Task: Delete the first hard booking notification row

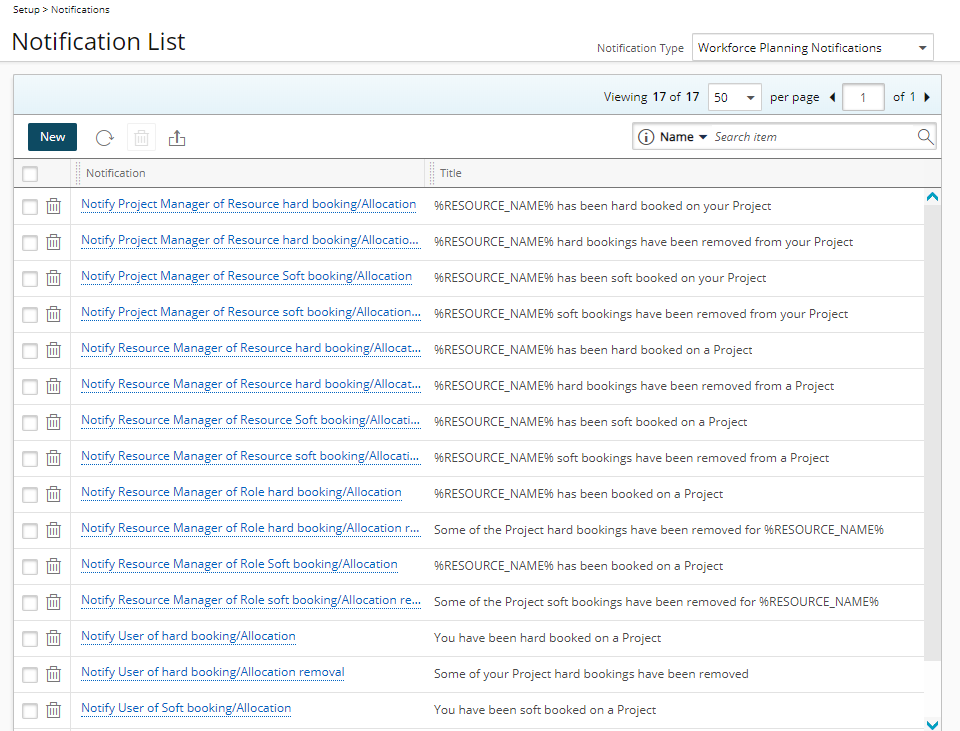Action: coord(54,206)
